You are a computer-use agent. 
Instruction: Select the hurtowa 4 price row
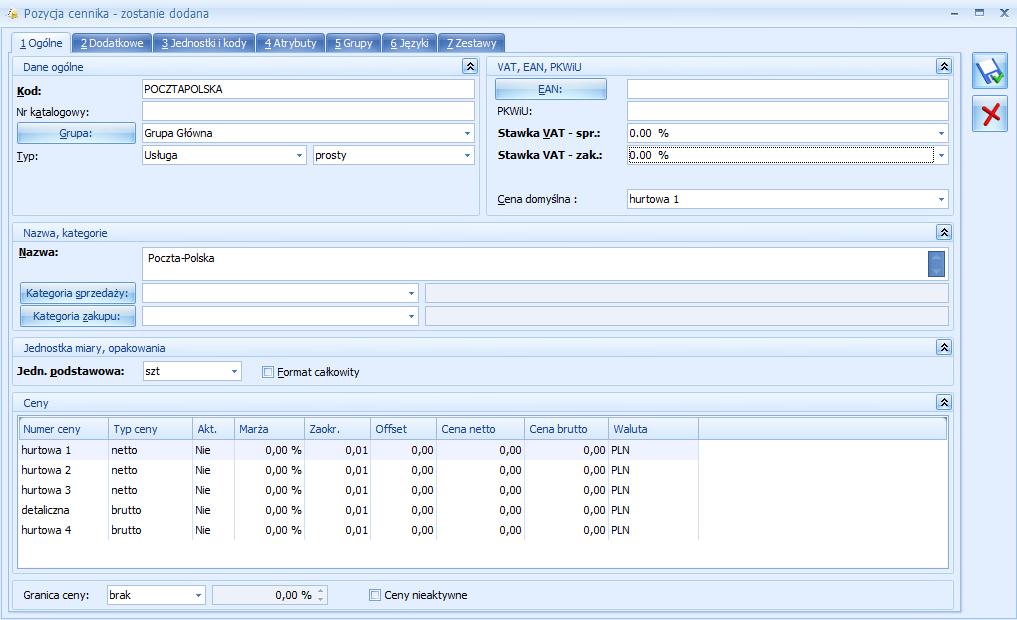358,530
